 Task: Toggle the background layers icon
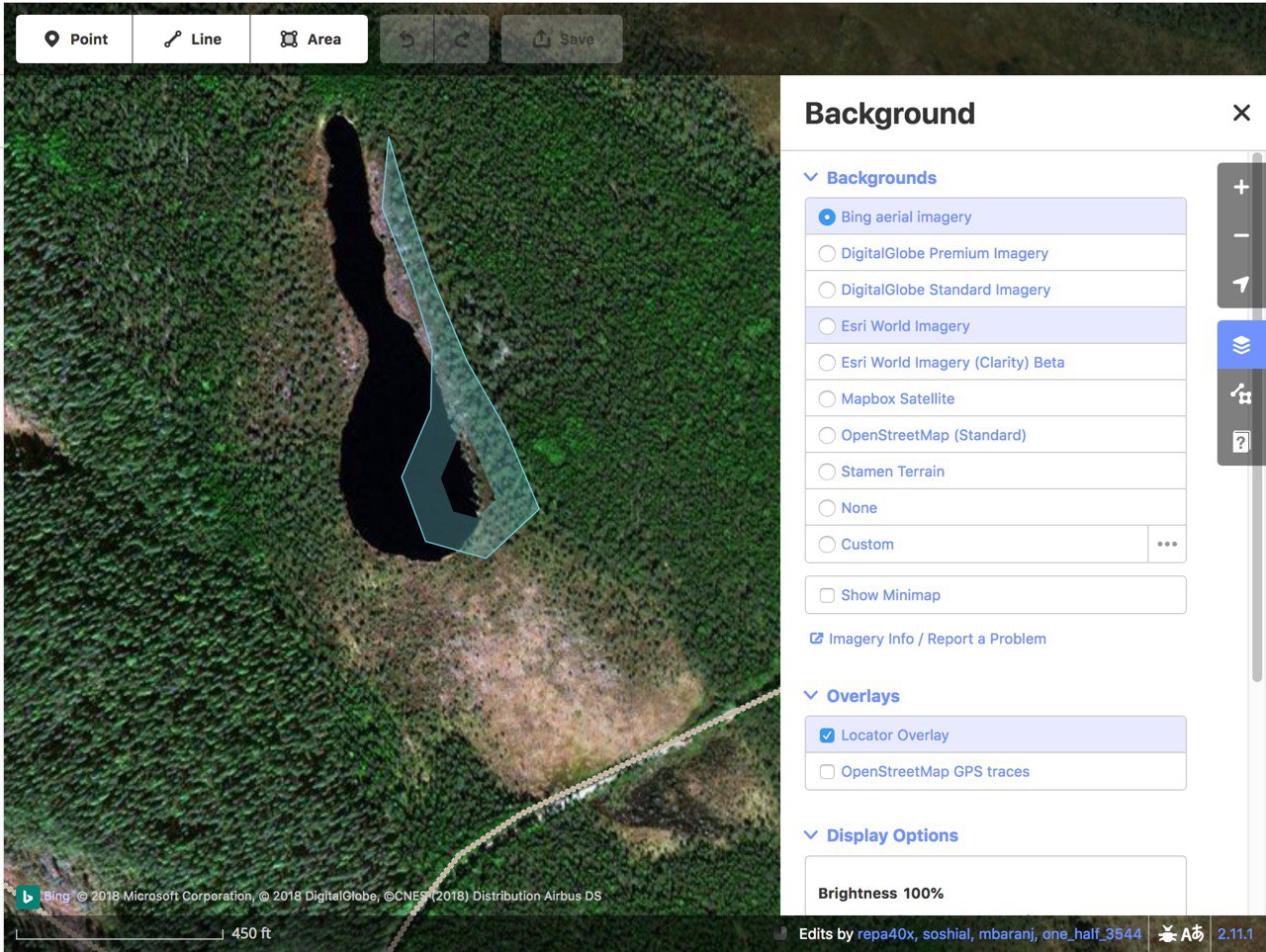[1241, 345]
